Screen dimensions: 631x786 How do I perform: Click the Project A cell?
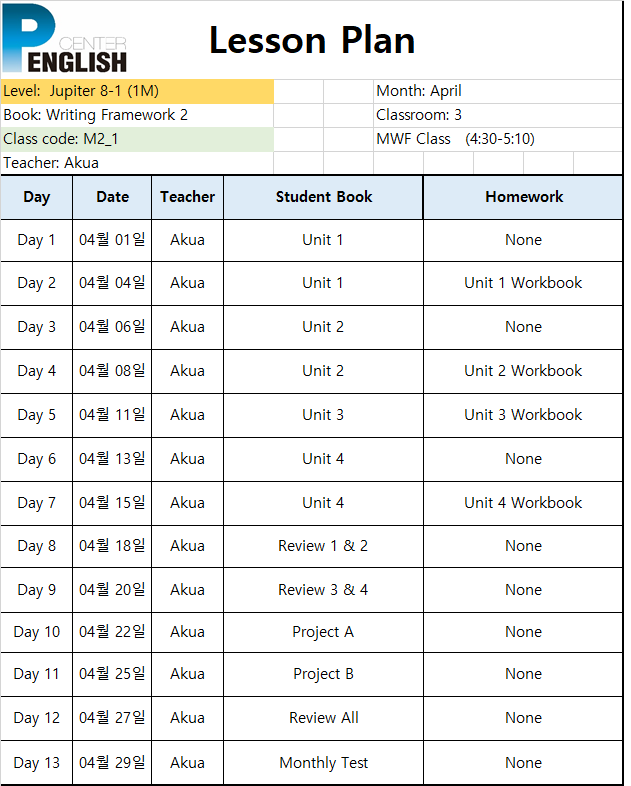323,633
